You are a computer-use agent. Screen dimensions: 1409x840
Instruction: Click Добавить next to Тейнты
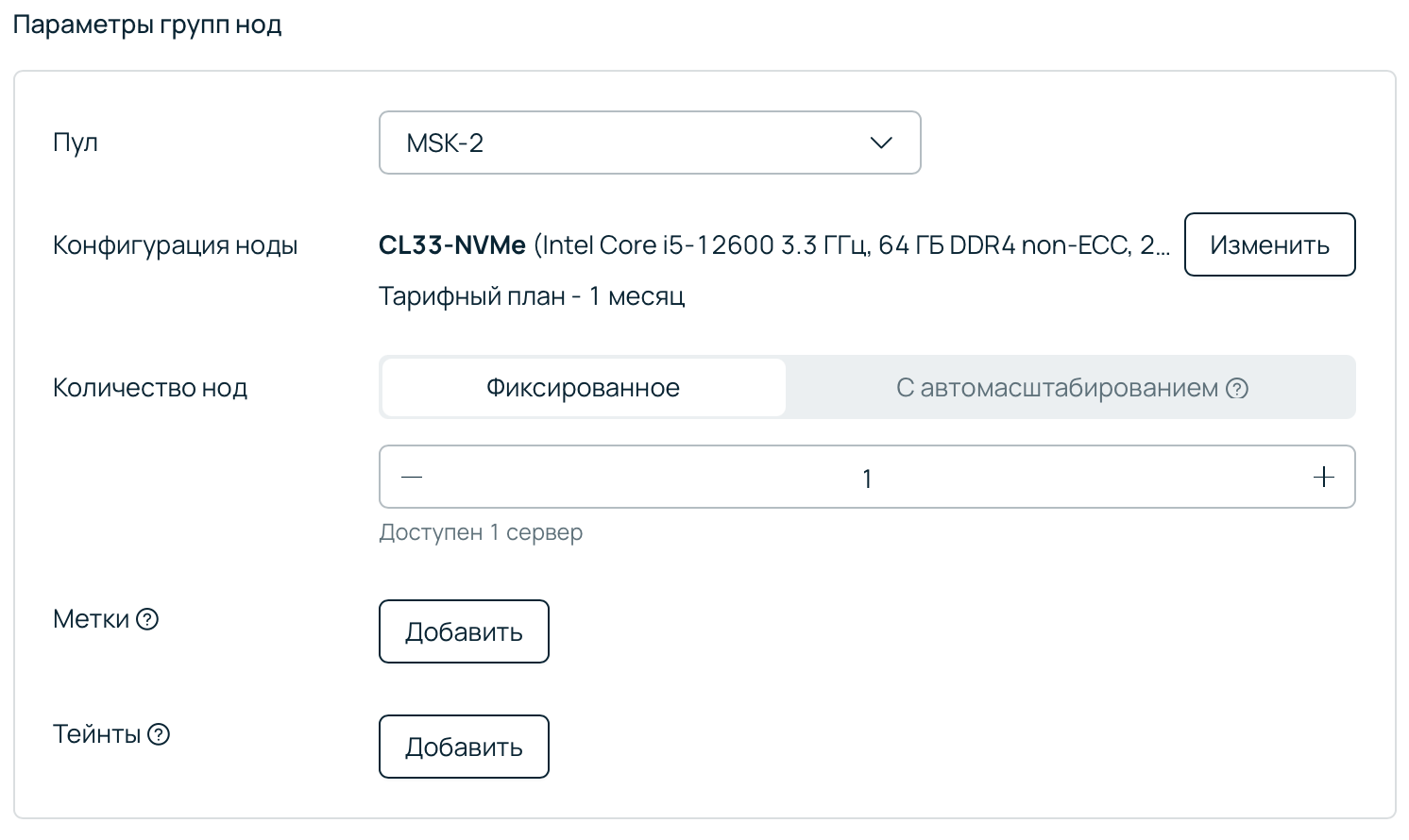[463, 747]
